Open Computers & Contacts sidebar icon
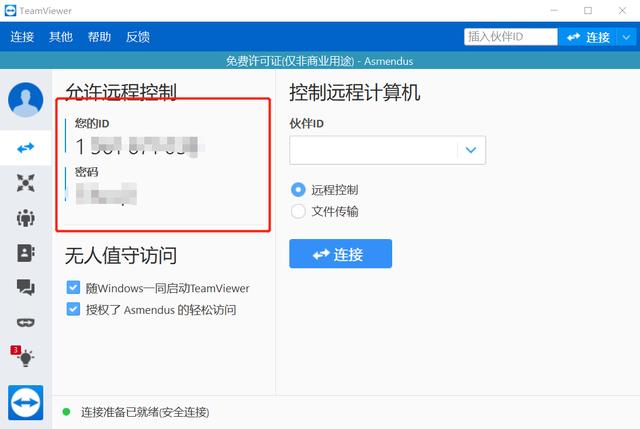 [26, 253]
